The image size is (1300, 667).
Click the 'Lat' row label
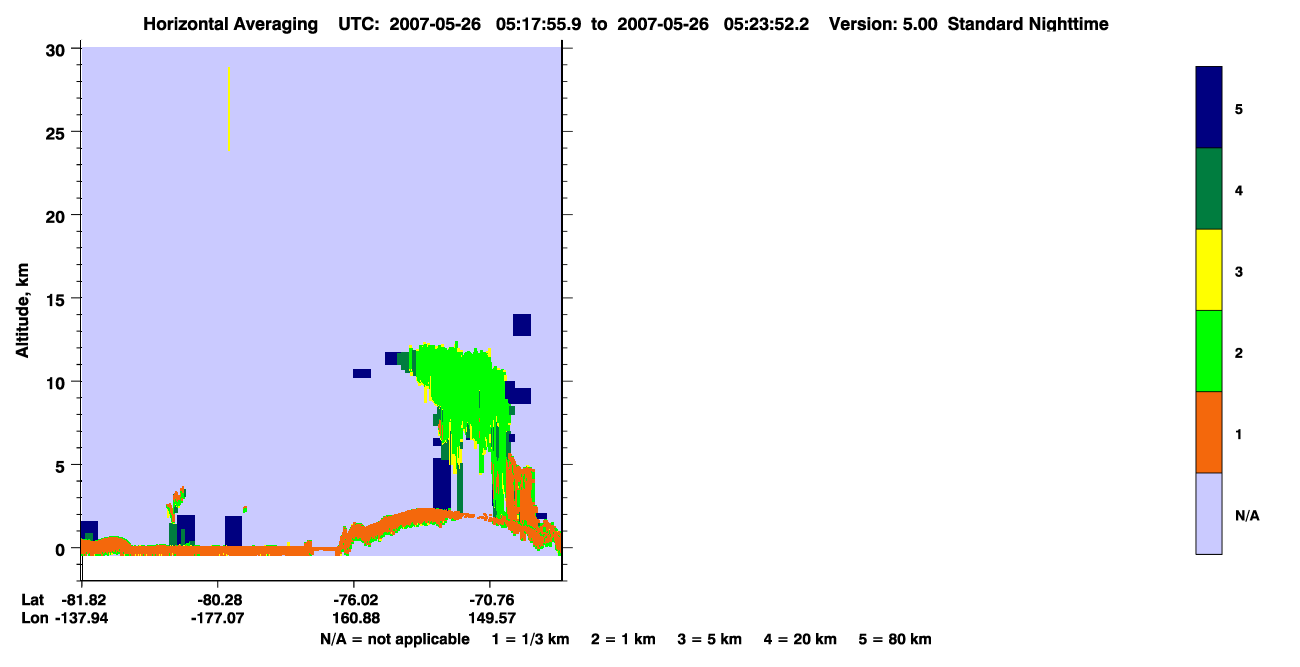pos(32,600)
